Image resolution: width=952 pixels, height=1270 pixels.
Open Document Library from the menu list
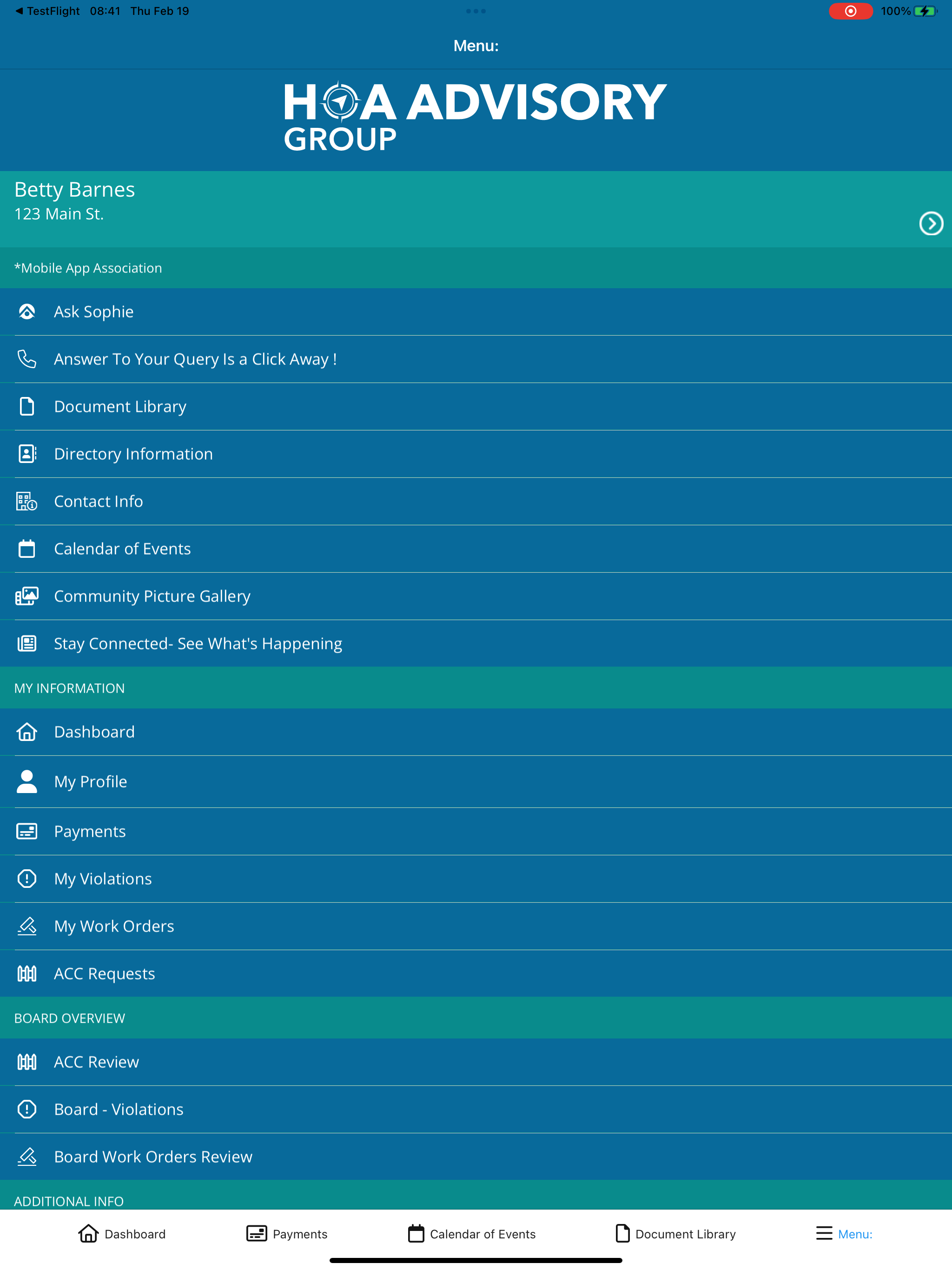pos(476,406)
